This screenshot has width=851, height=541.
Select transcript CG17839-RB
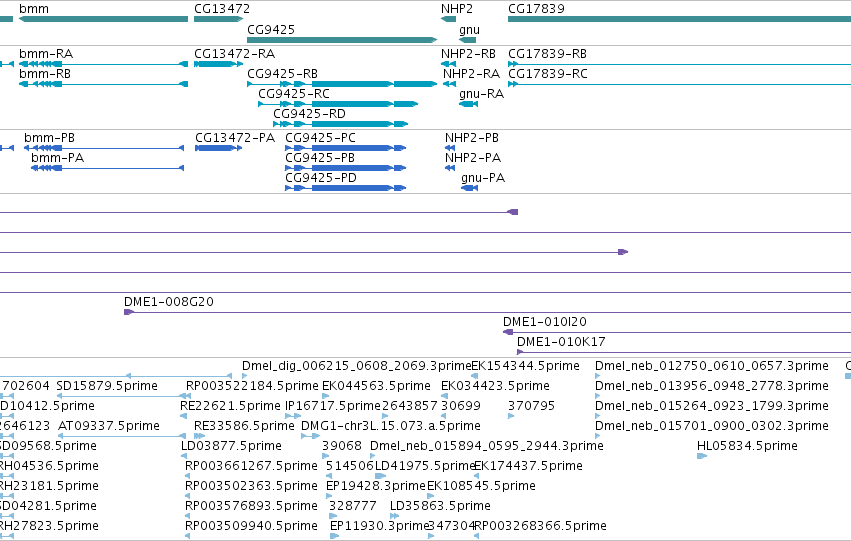click(x=547, y=54)
